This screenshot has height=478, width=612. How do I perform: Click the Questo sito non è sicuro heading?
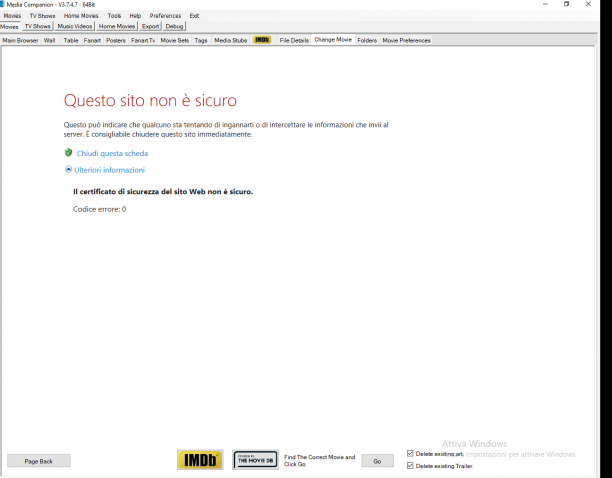(x=150, y=100)
